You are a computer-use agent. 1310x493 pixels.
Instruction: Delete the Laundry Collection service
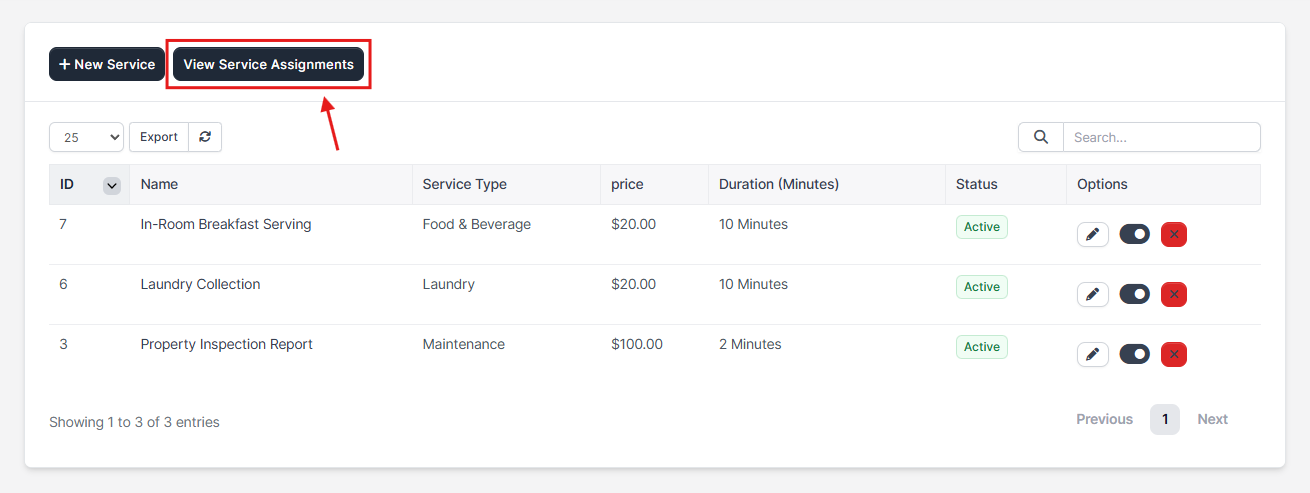point(1173,295)
